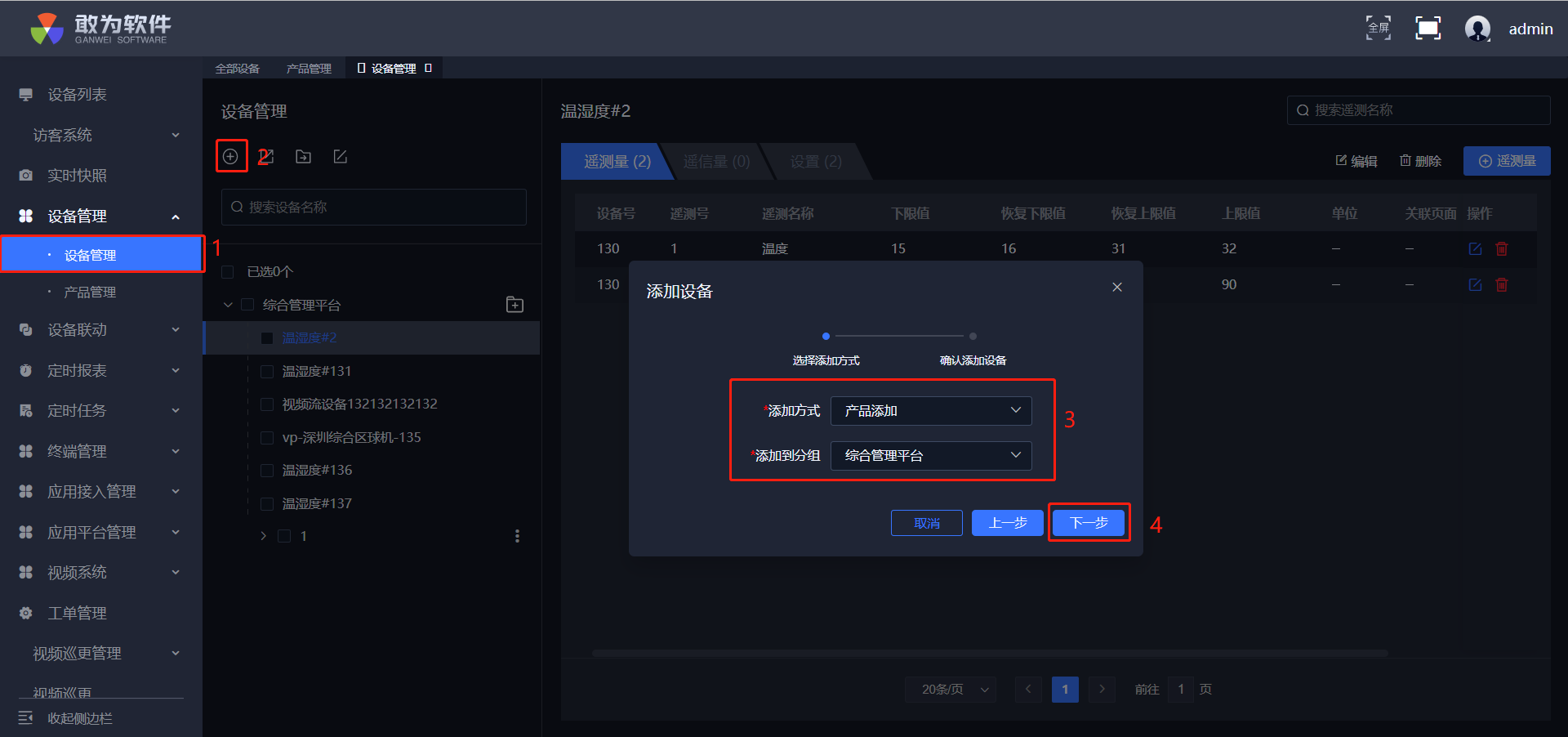Click the add device plus icon
Image resolution: width=1568 pixels, height=737 pixels.
(x=231, y=156)
